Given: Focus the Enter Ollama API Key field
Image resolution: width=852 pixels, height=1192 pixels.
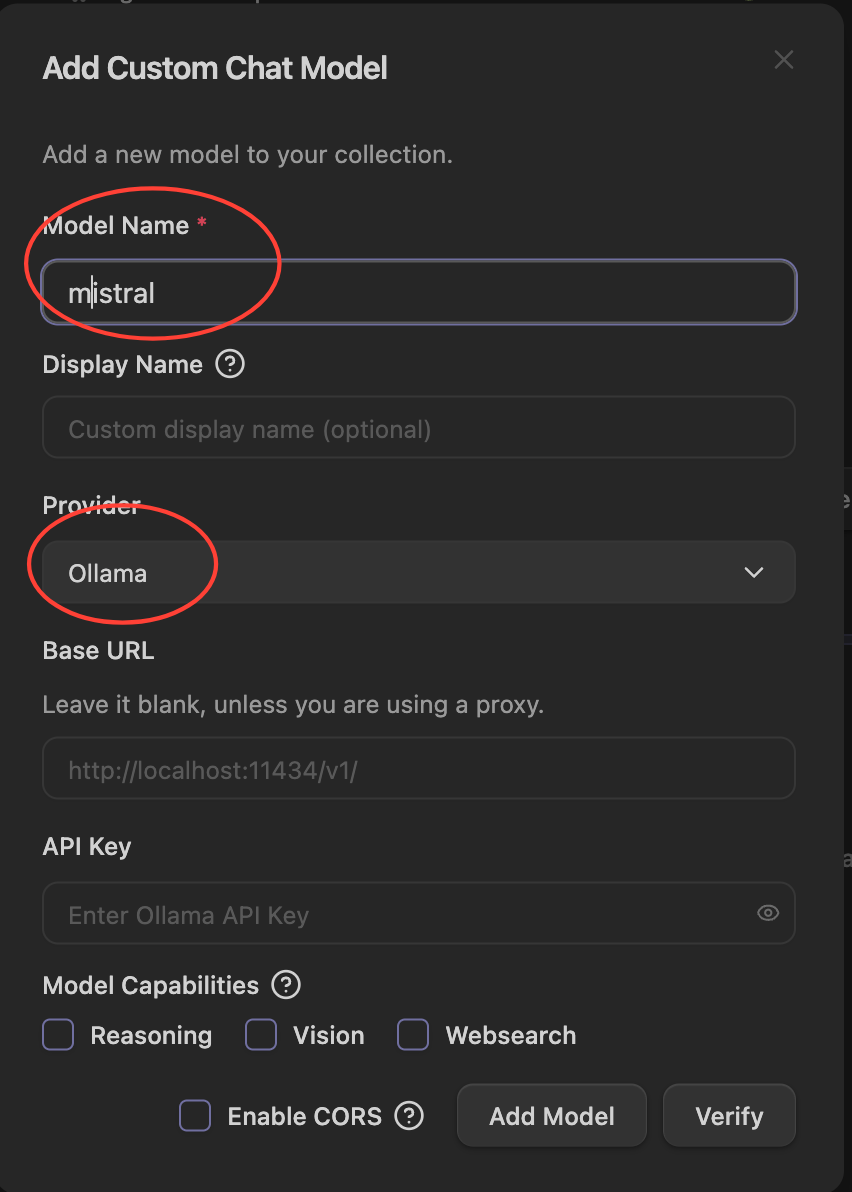Looking at the screenshot, I should 400,913.
